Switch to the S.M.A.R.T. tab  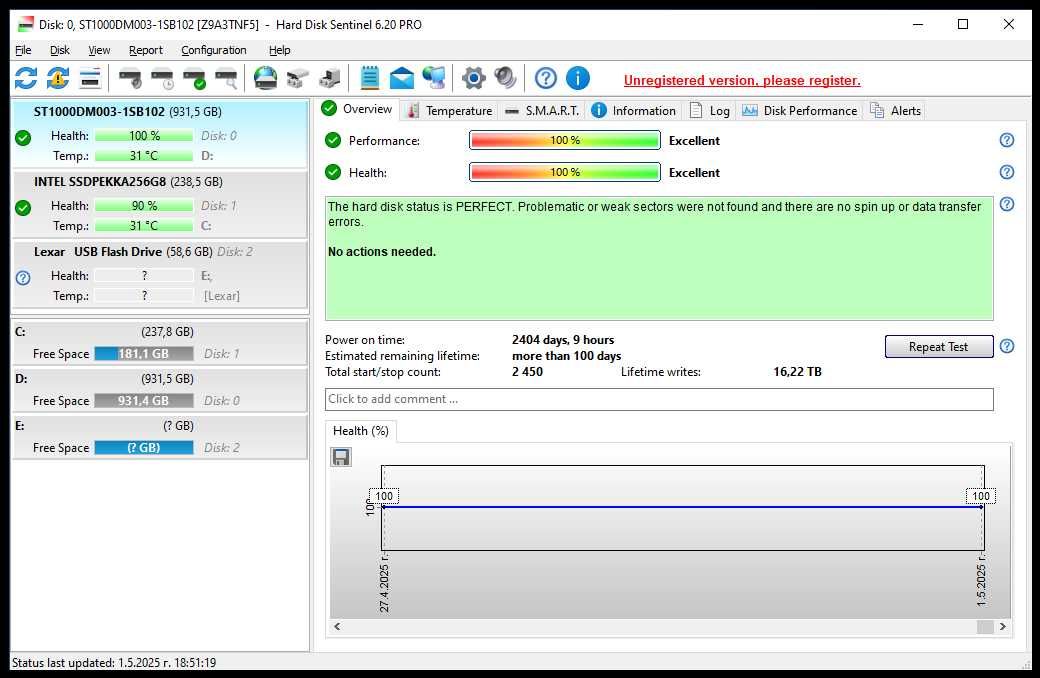pyautogui.click(x=542, y=111)
